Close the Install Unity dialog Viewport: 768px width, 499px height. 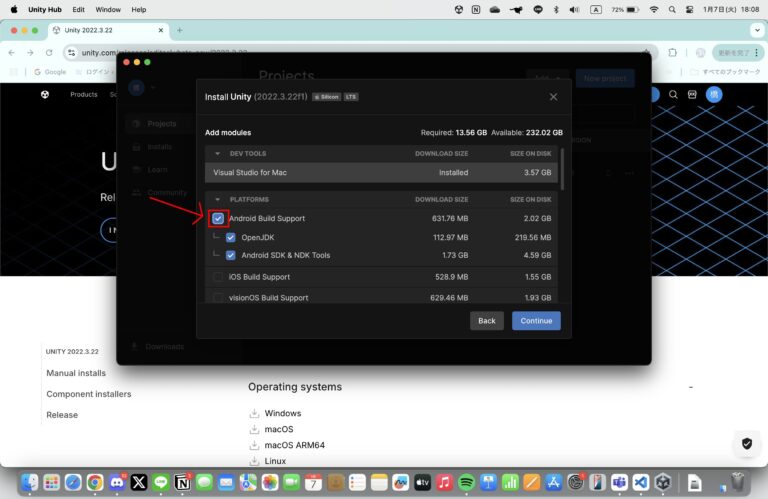click(x=553, y=97)
